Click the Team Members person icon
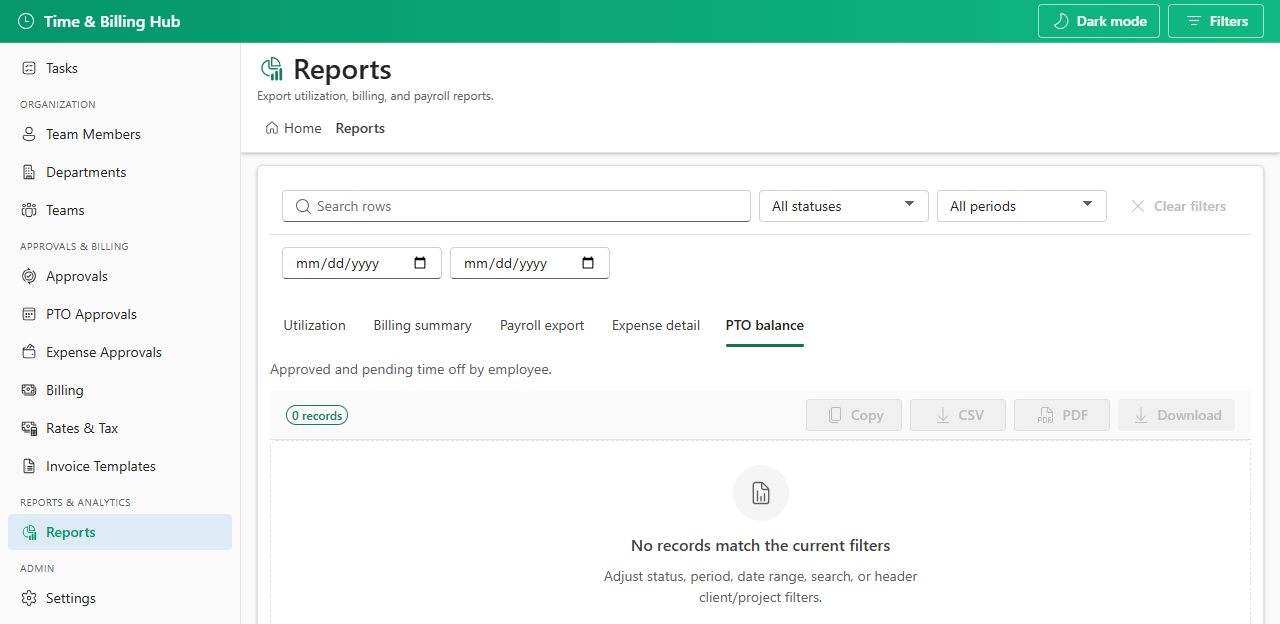 pyautogui.click(x=29, y=134)
